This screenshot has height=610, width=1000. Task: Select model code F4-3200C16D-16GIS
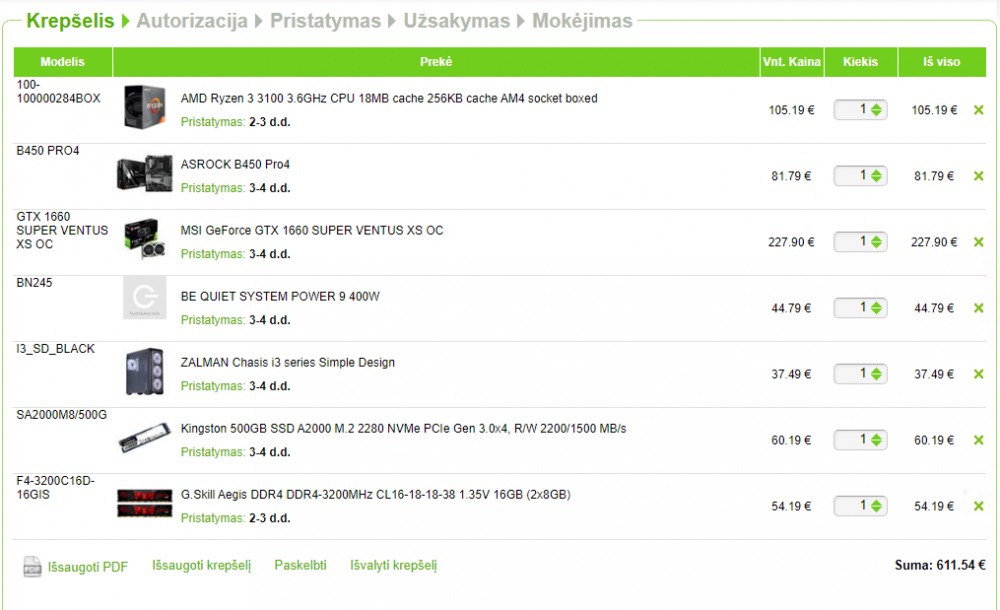pos(55,487)
